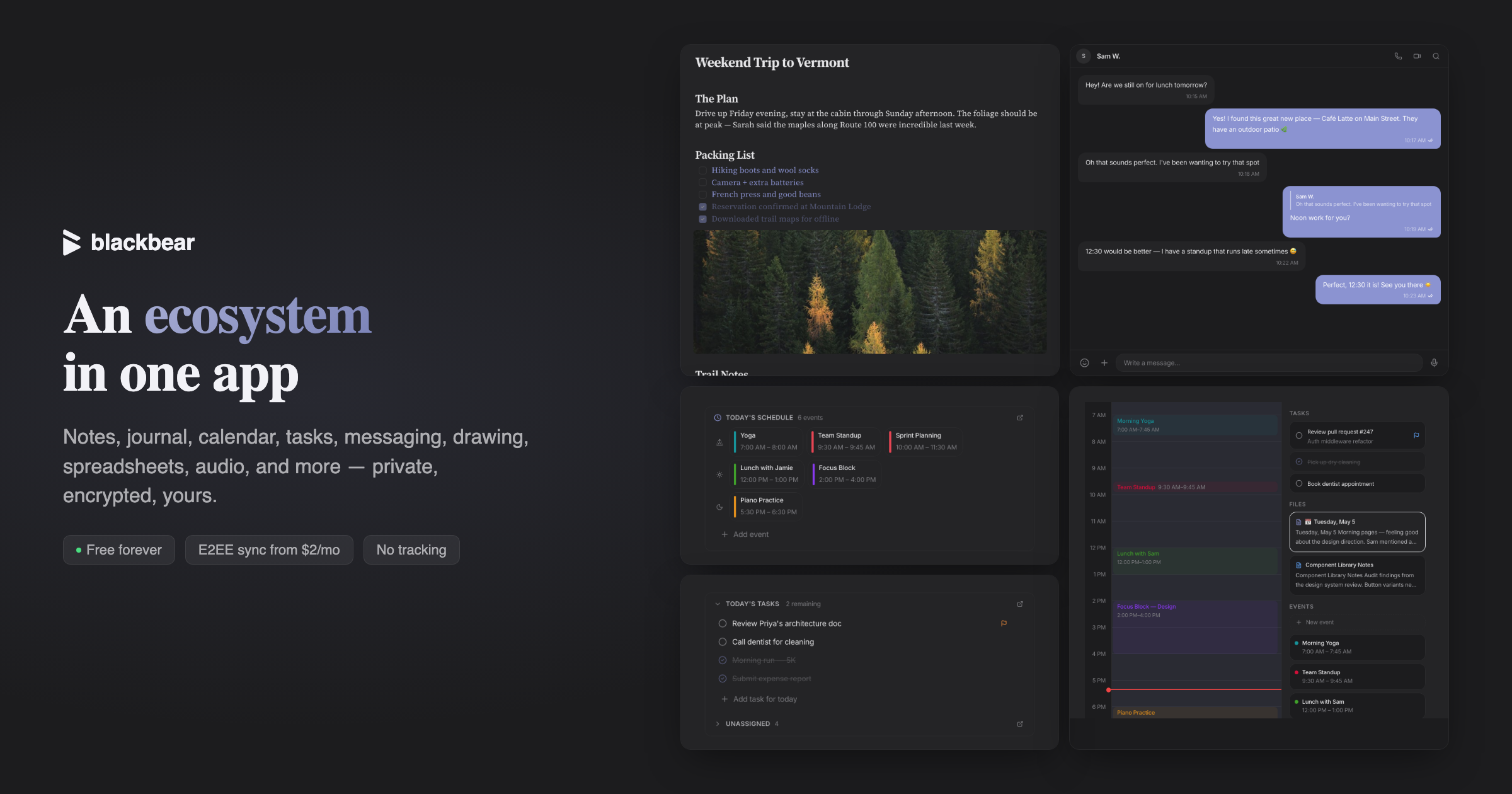The height and width of the screenshot is (794, 1512).
Task: Expand the Unassigned tasks section
Action: 718,724
